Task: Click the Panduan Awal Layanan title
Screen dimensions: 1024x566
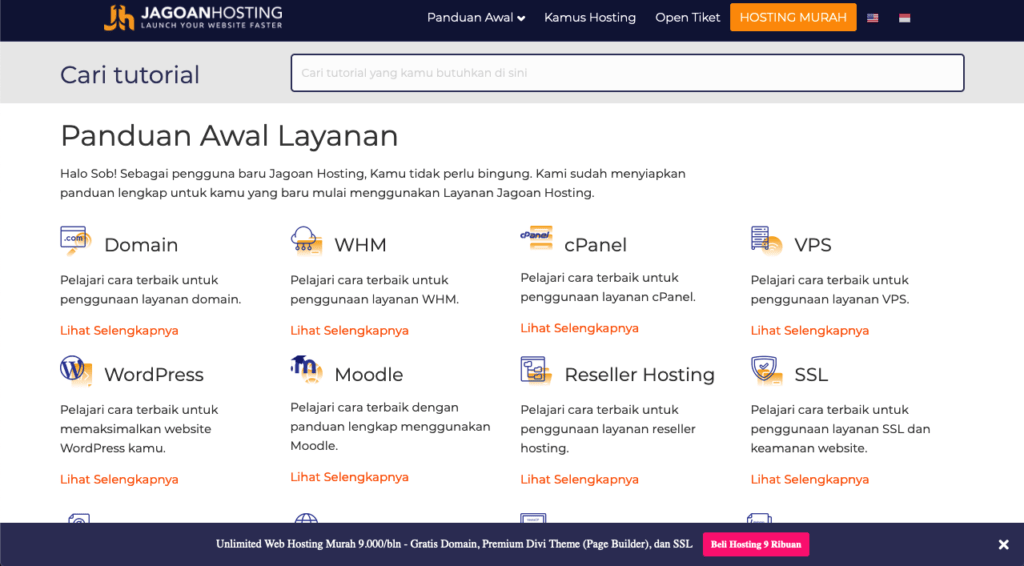Action: coord(229,136)
